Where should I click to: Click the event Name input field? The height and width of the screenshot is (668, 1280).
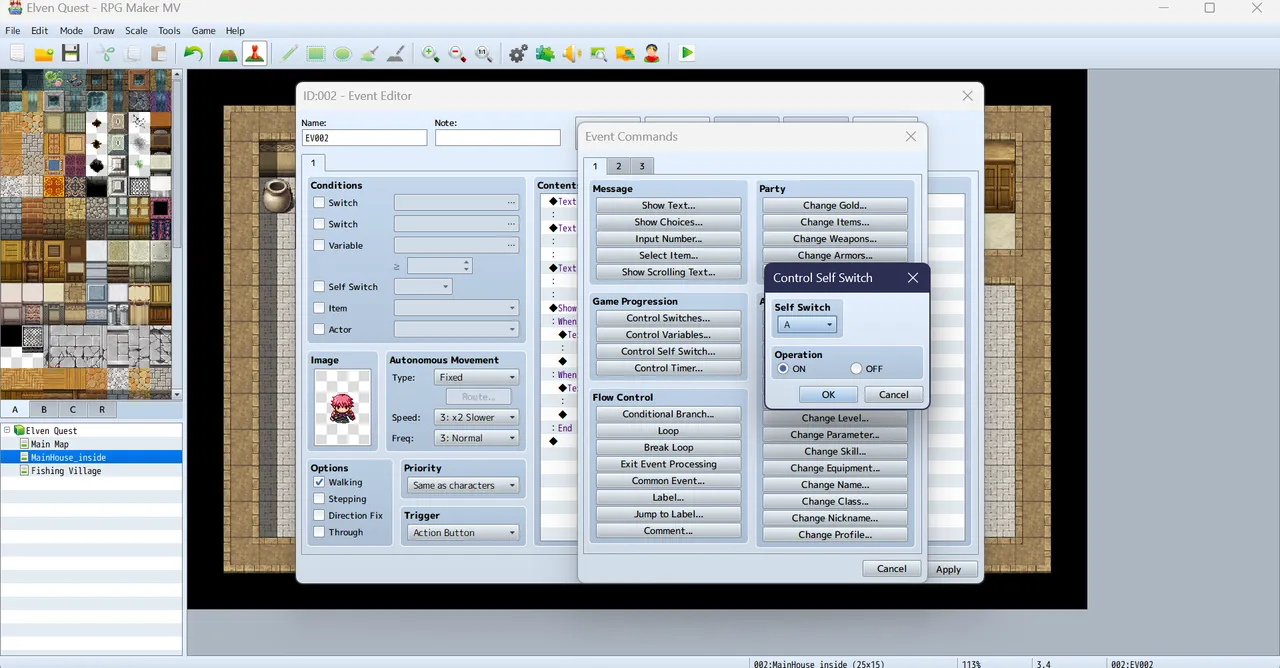pyautogui.click(x=364, y=138)
